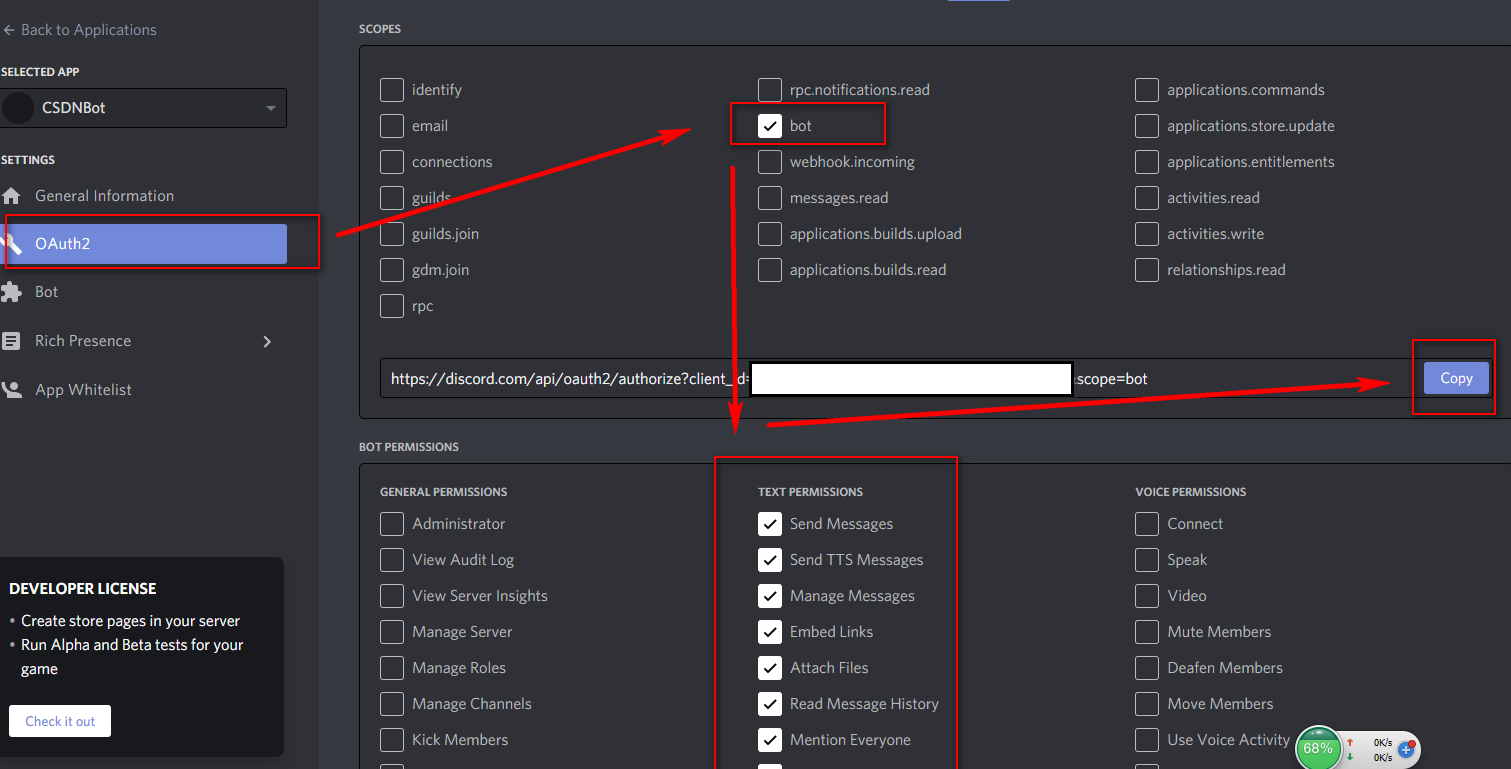Uncheck the Embed Links permission
Screen dimensions: 1511x769
tap(770, 632)
